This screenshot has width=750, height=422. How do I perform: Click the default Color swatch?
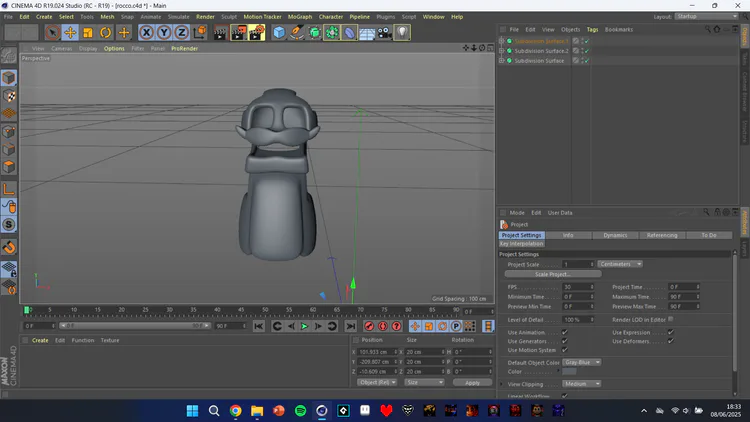pos(569,372)
